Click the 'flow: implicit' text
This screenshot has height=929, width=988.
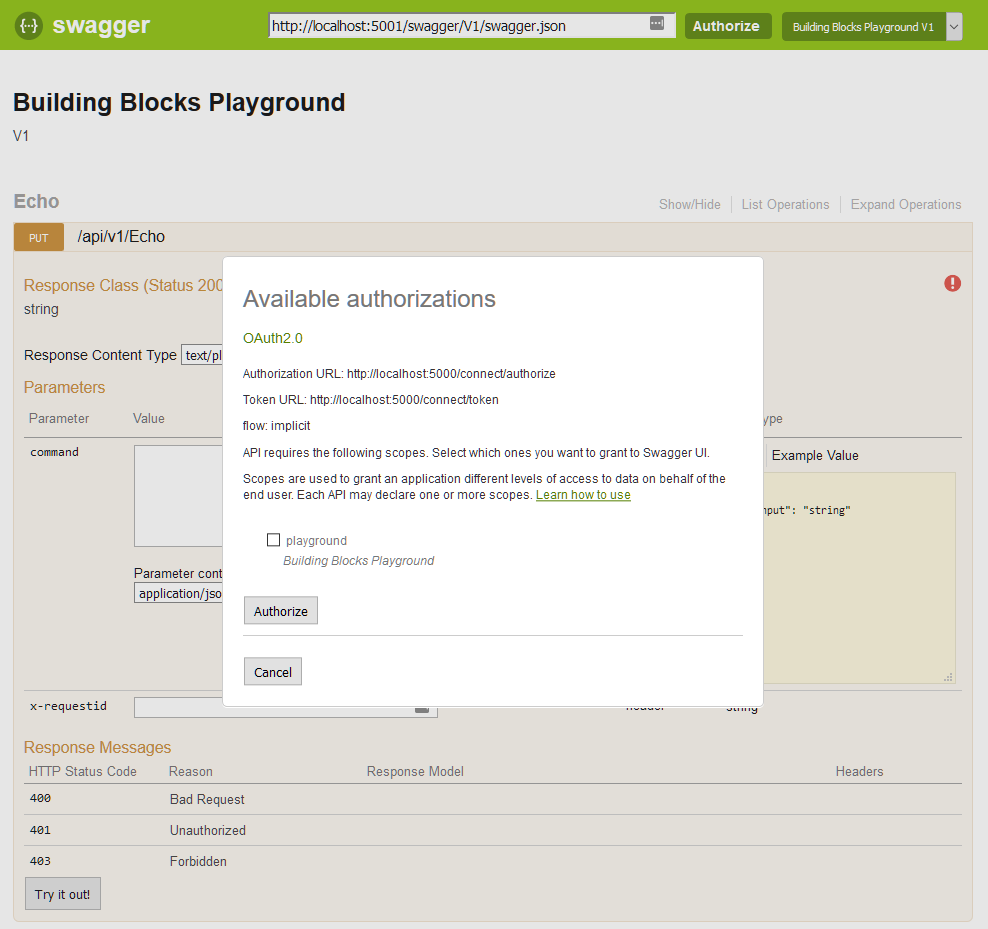276,426
